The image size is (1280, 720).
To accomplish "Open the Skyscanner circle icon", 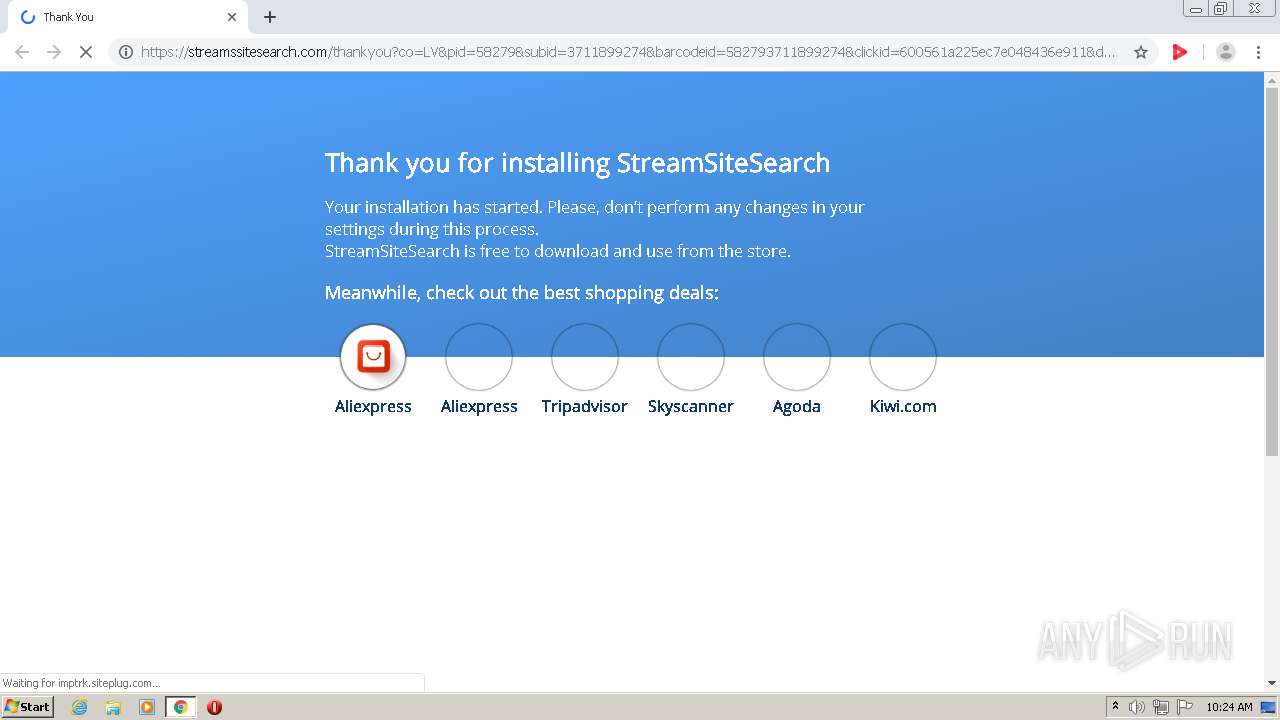I will (x=691, y=356).
